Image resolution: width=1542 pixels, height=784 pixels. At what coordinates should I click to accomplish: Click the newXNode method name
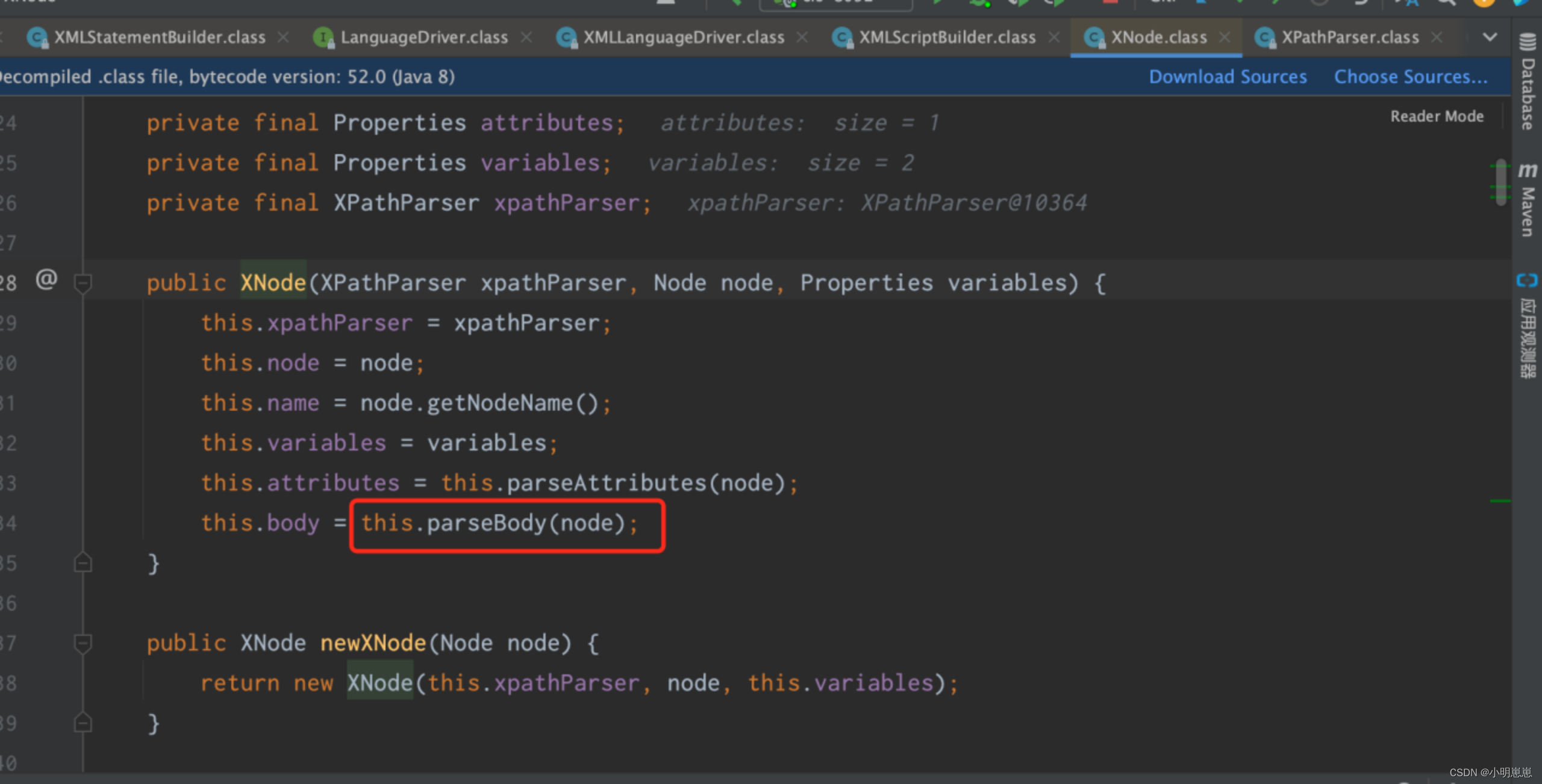click(373, 643)
